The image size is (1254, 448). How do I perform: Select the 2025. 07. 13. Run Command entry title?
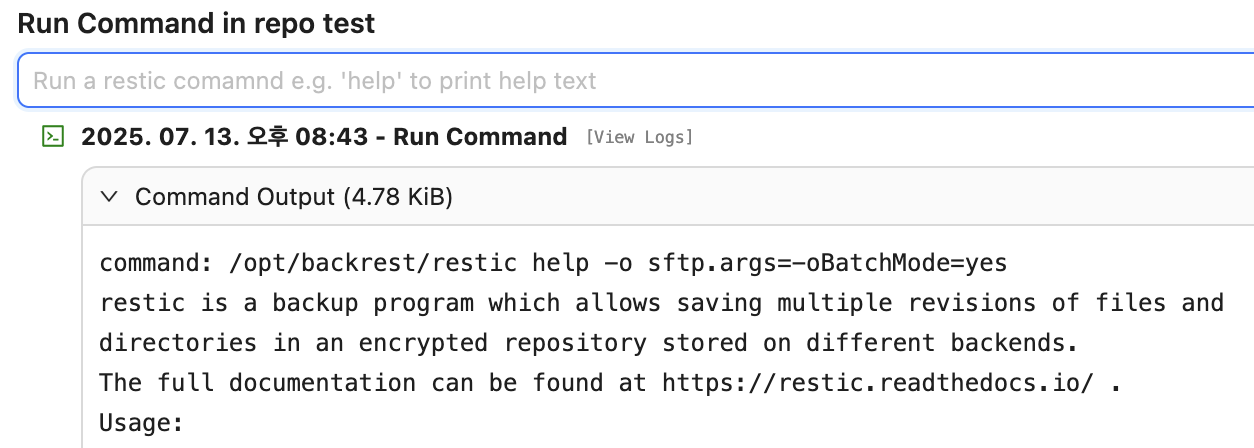[x=324, y=137]
